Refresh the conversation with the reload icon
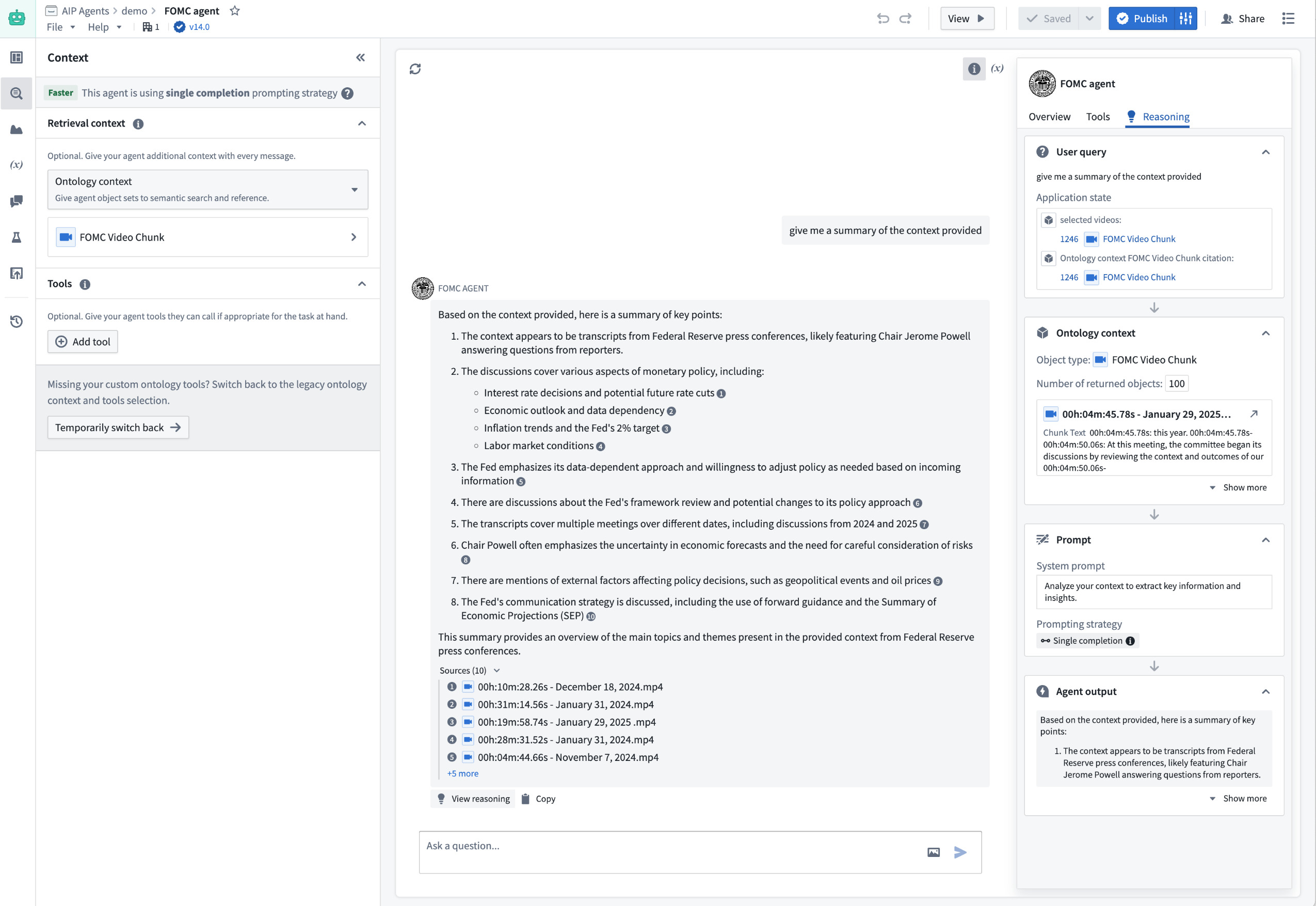Screen dimensions: 1316x906 415,69
